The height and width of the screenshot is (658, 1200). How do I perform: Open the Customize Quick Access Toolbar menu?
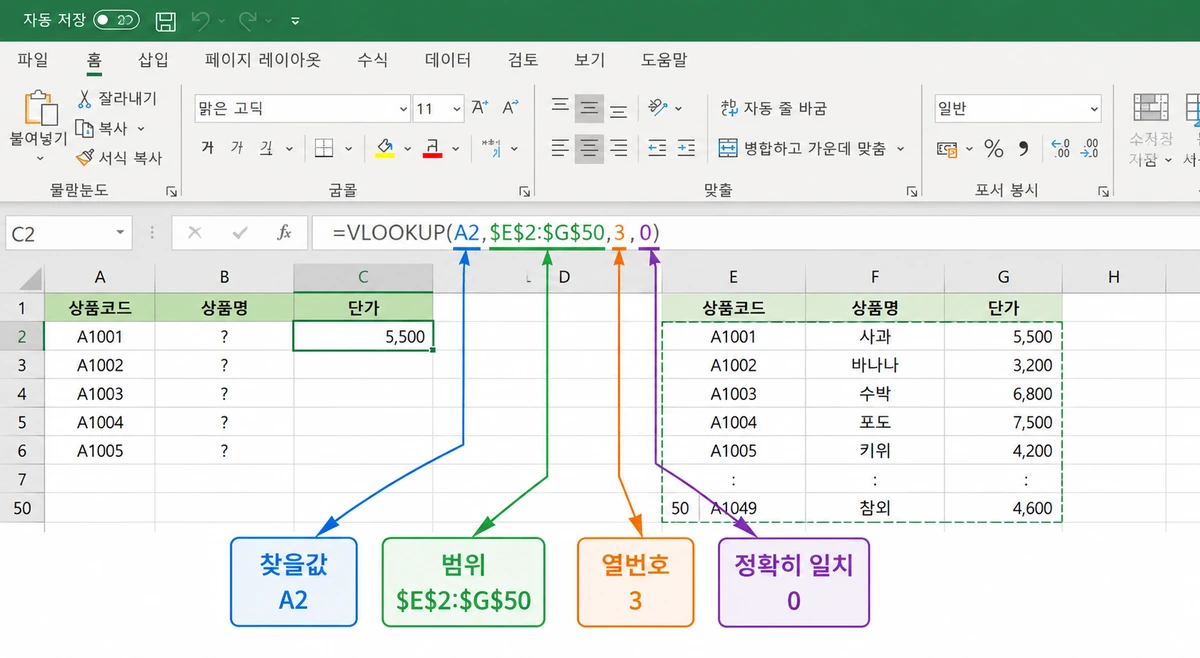point(294,20)
